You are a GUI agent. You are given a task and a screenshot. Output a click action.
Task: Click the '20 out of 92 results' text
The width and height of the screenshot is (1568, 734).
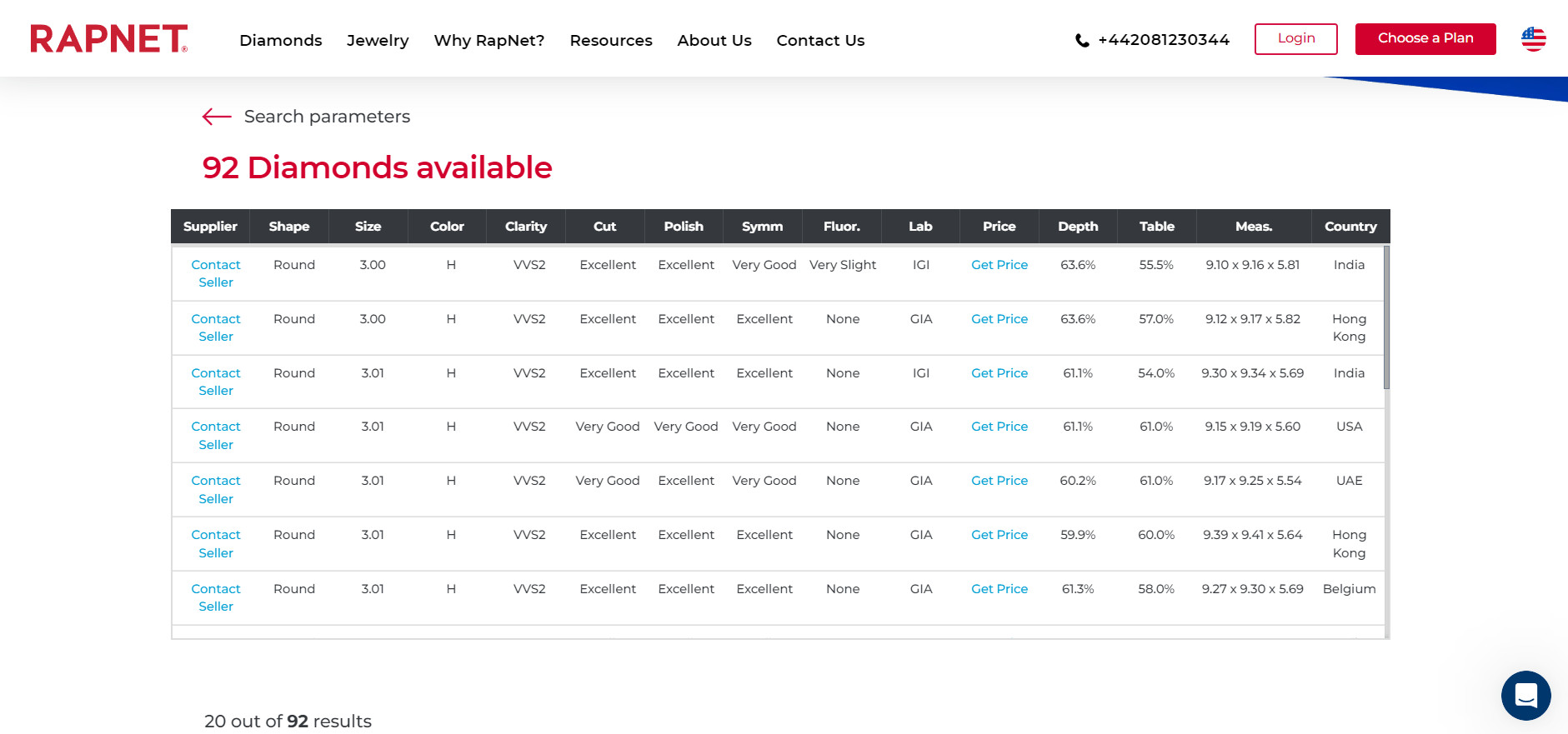pyautogui.click(x=288, y=722)
